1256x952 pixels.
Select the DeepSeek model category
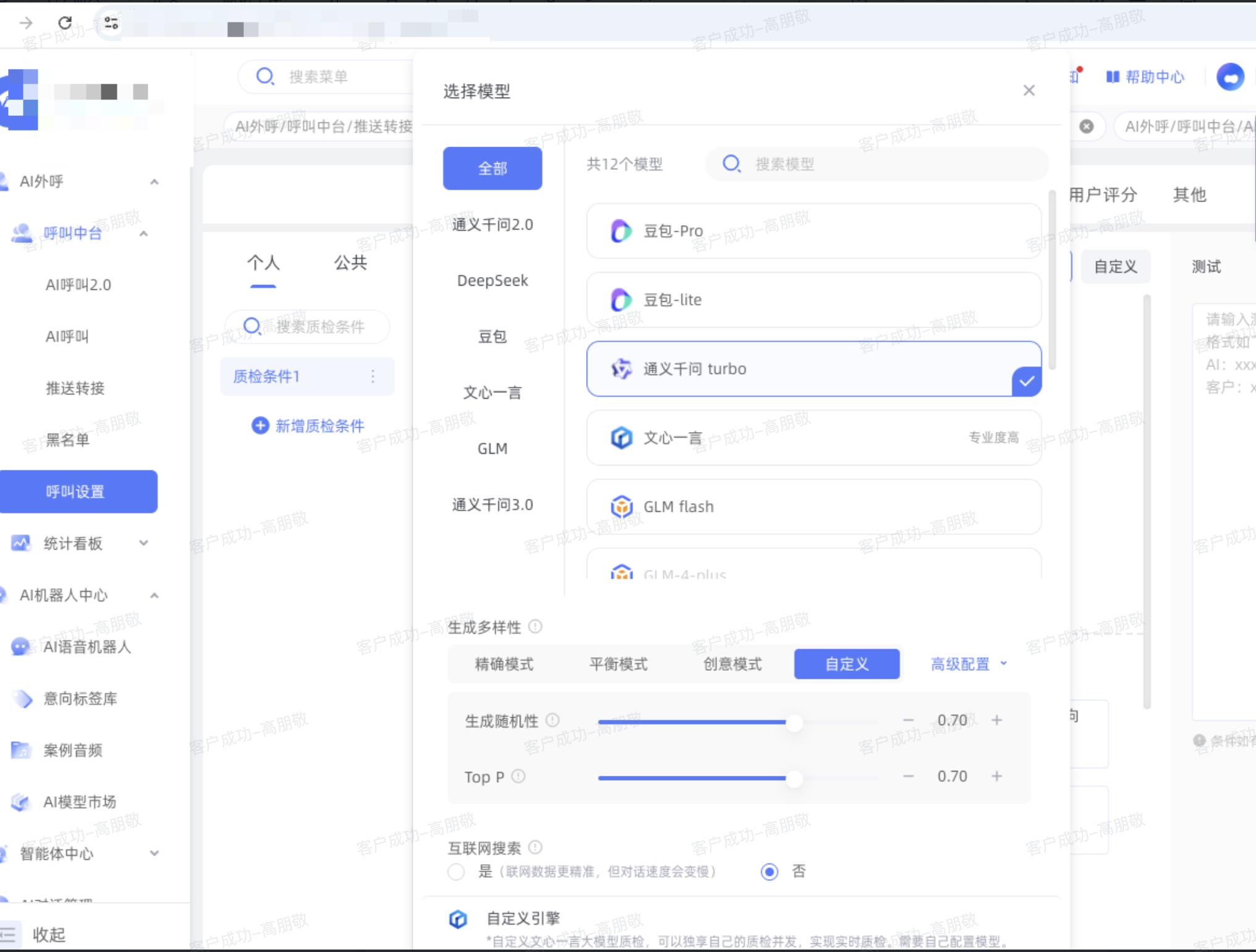[x=493, y=281]
